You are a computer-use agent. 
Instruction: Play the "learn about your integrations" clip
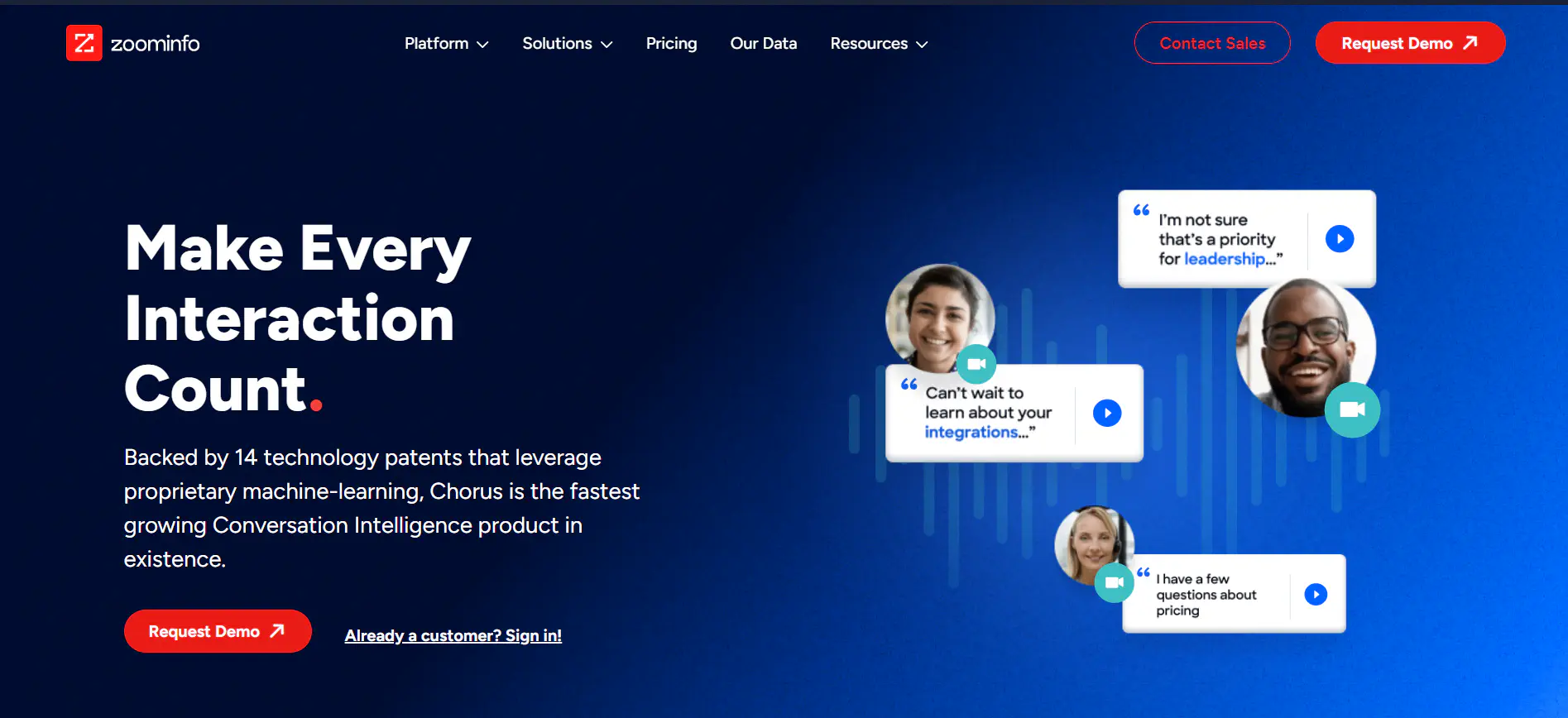(1107, 413)
